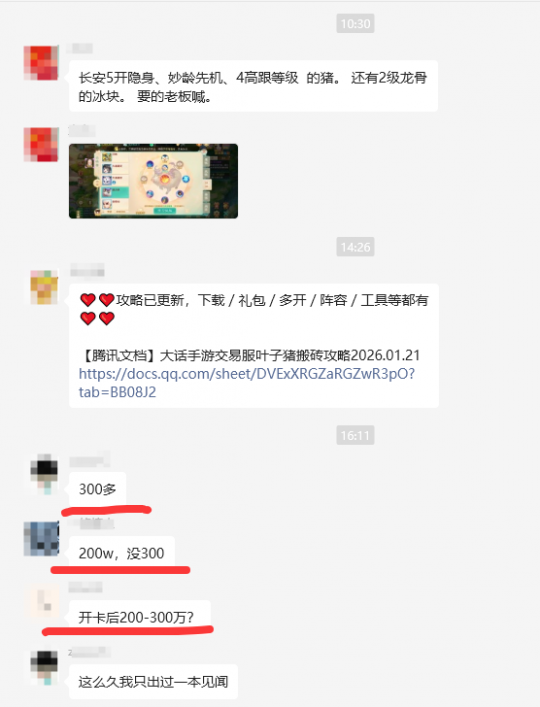540x707 pixels.
Task: Click the blue-gray avatar beside 200w,没300
Action: (x=41, y=539)
